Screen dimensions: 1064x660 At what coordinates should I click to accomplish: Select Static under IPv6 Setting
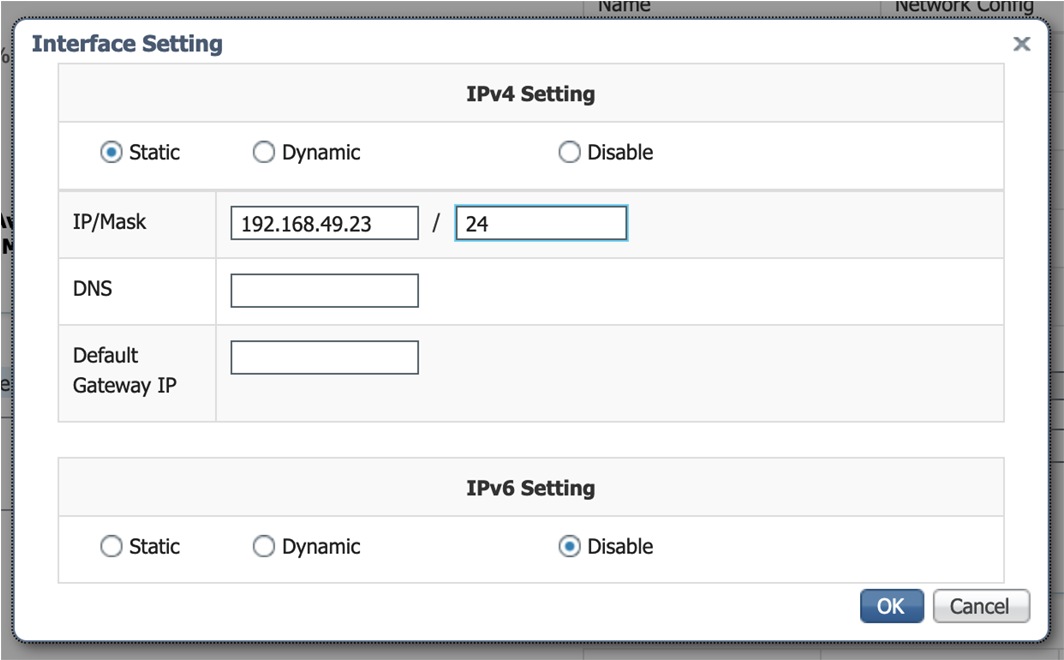[111, 547]
